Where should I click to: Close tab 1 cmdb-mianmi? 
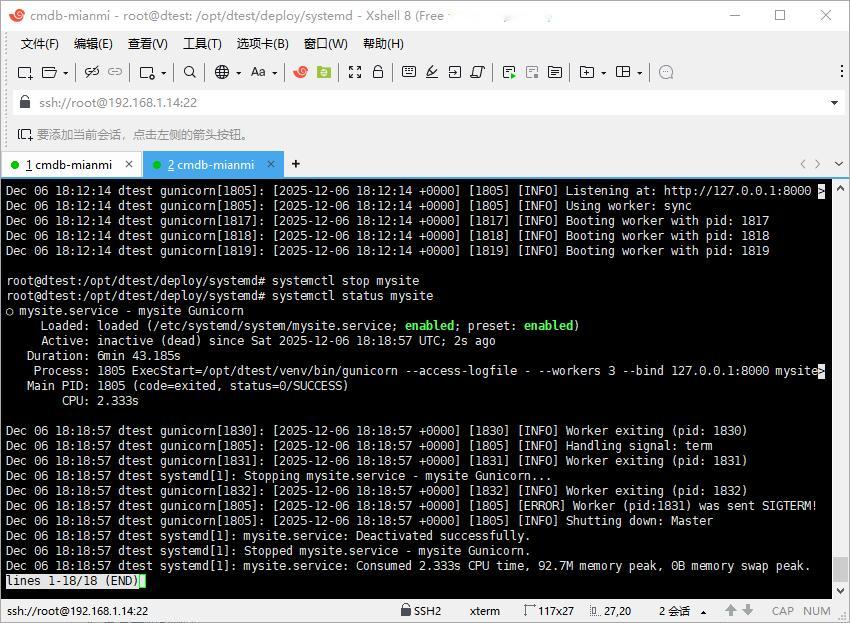(129, 164)
